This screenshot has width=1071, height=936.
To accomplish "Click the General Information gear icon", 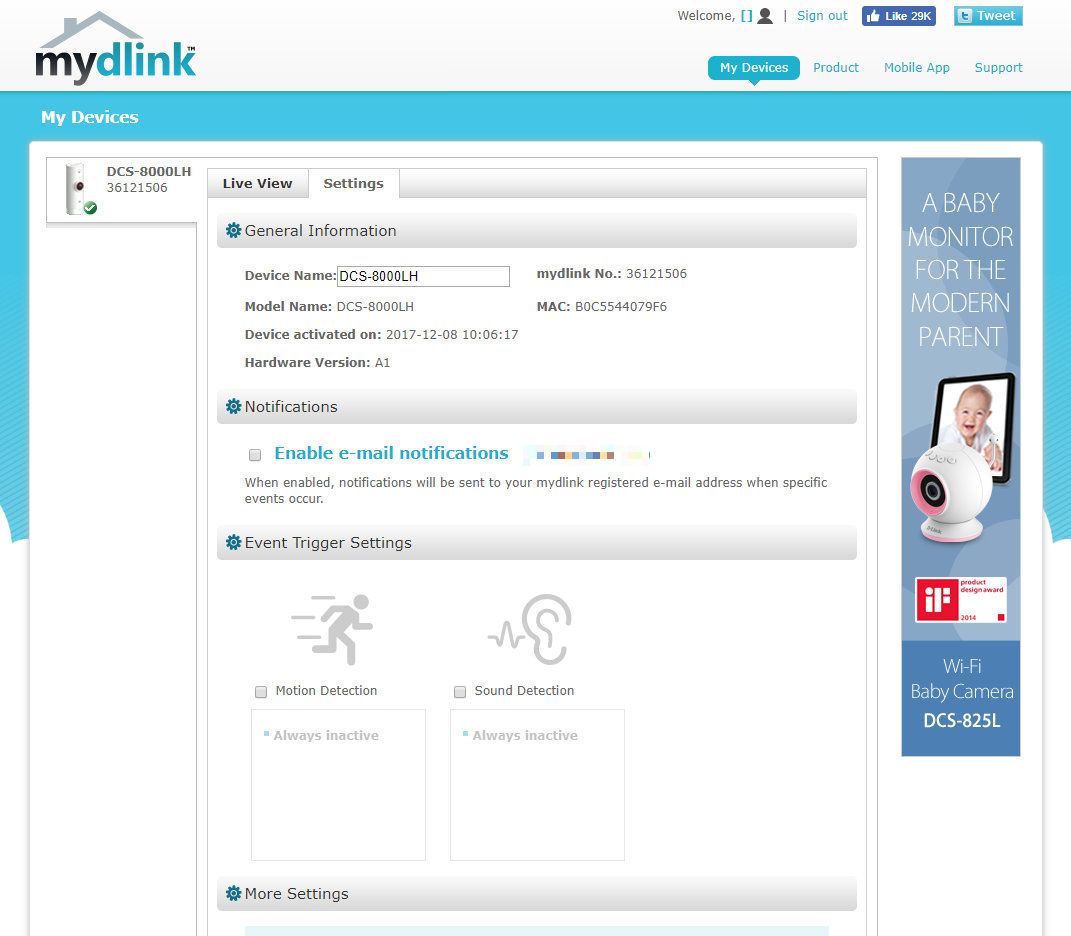I will click(x=233, y=230).
